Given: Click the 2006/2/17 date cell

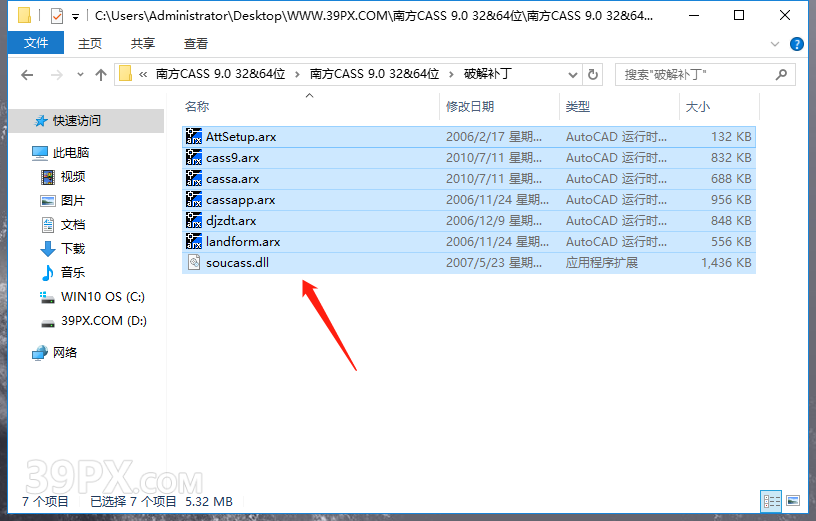Looking at the screenshot, I should click(494, 136).
